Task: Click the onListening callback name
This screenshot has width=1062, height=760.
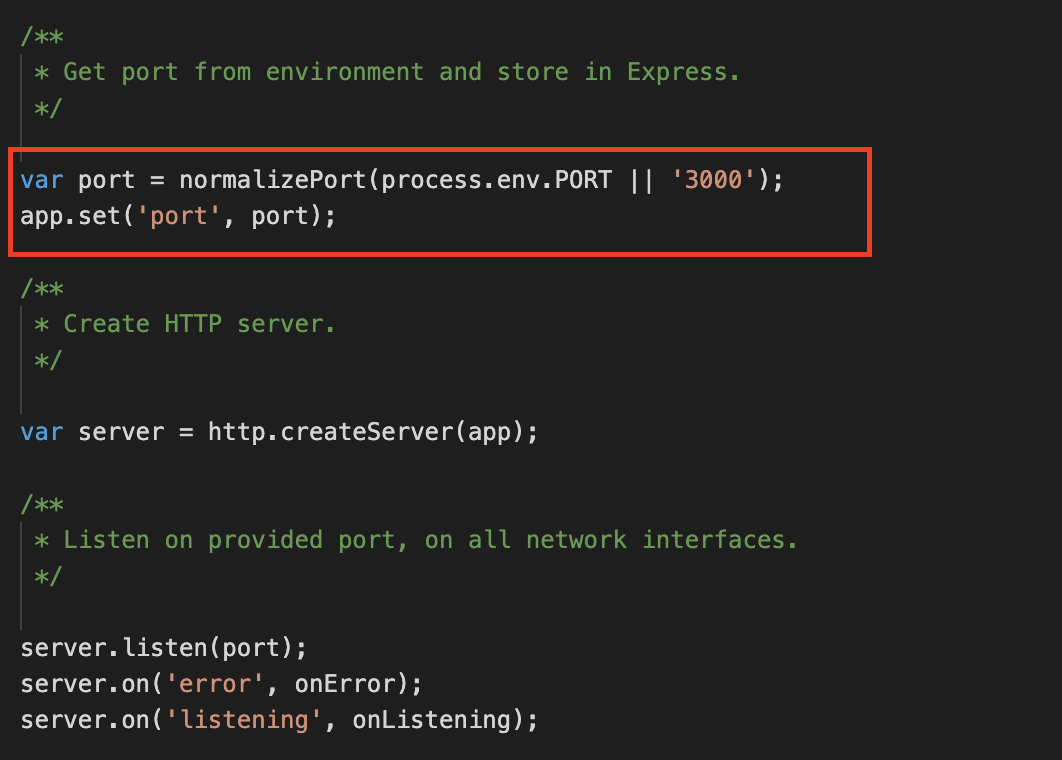Action: (431, 720)
